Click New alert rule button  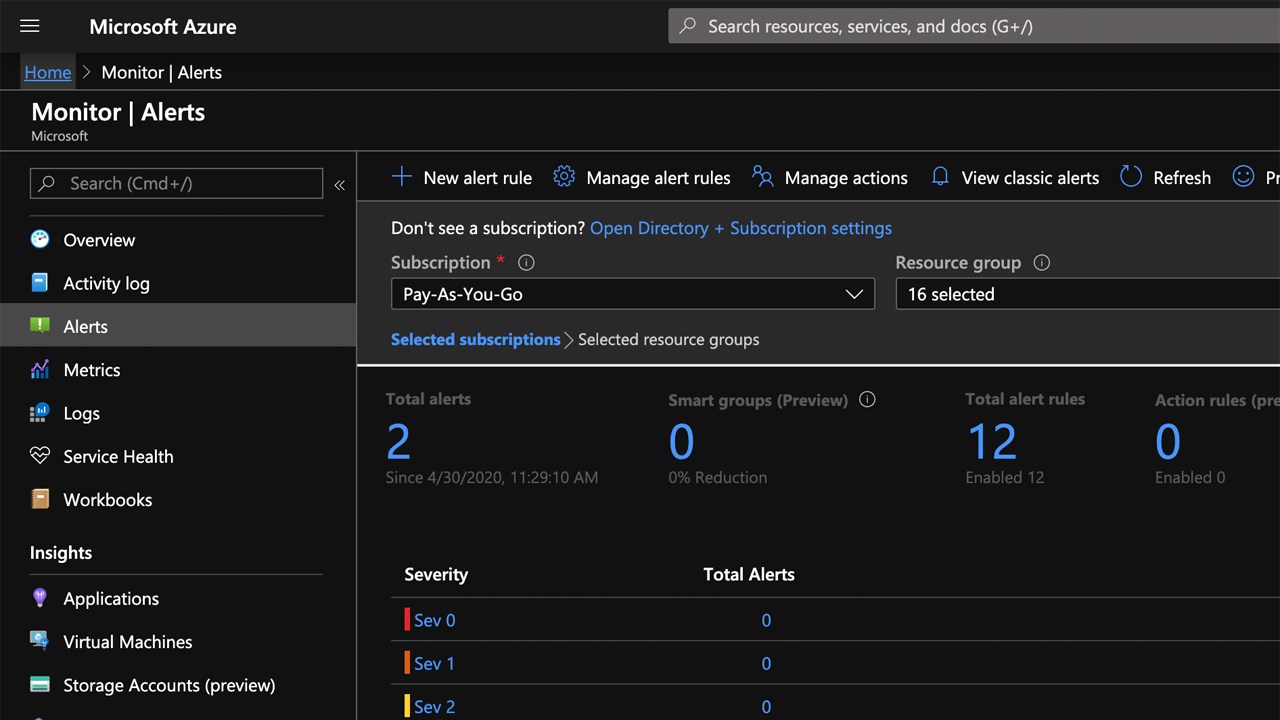462,177
